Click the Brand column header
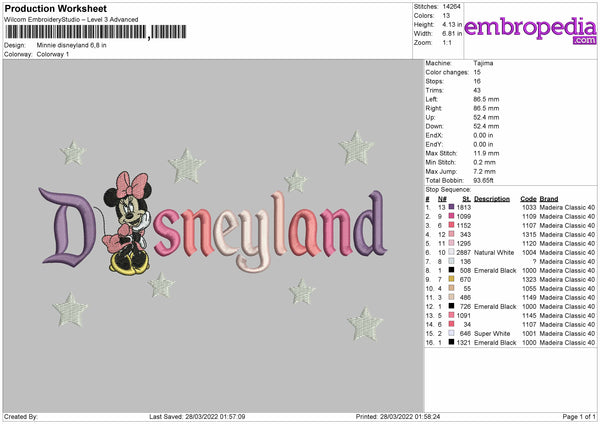600x424 pixels. pyautogui.click(x=549, y=199)
